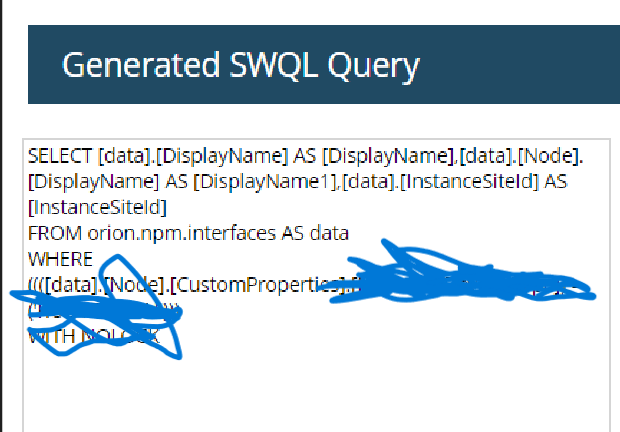The image size is (620, 432).
Task: Place cursor on the SELECT keyword
Action: 60,156
